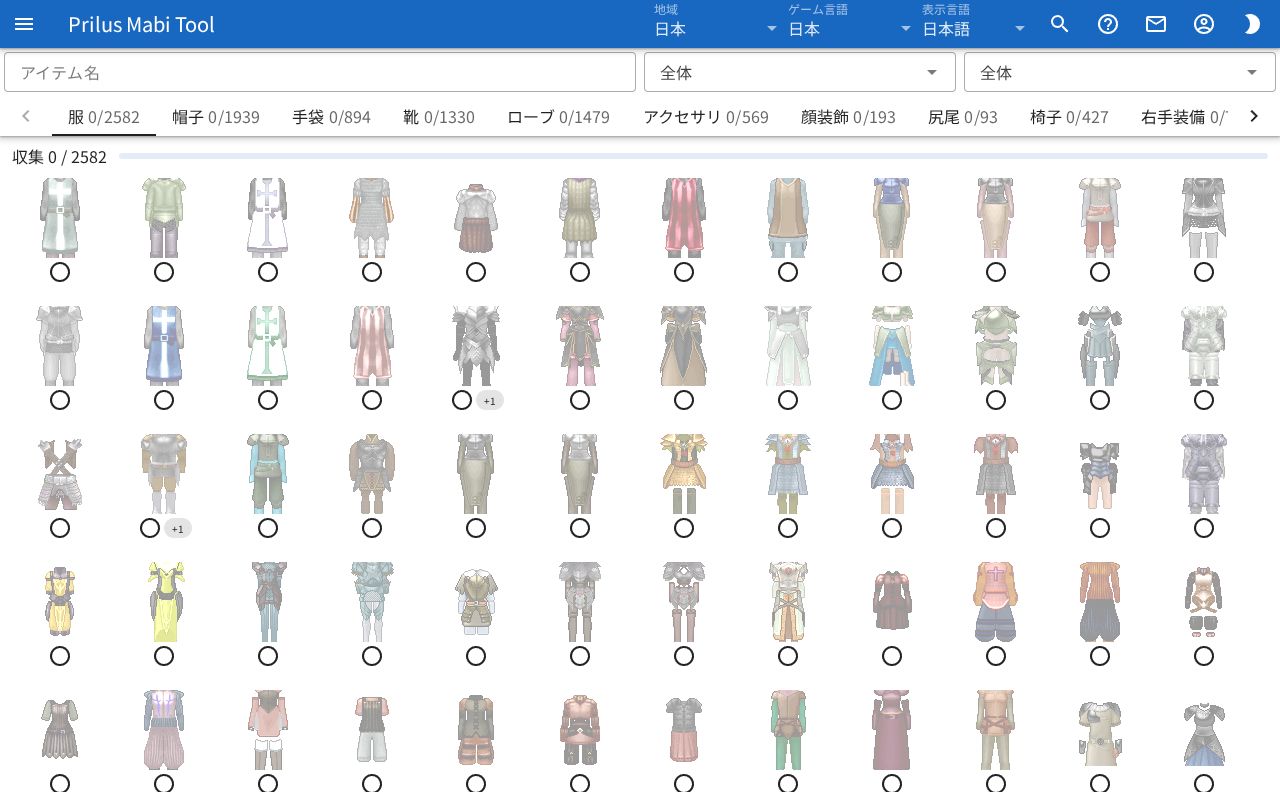Mark the first-row red robe as collected
1280x800 pixels.
(x=684, y=272)
